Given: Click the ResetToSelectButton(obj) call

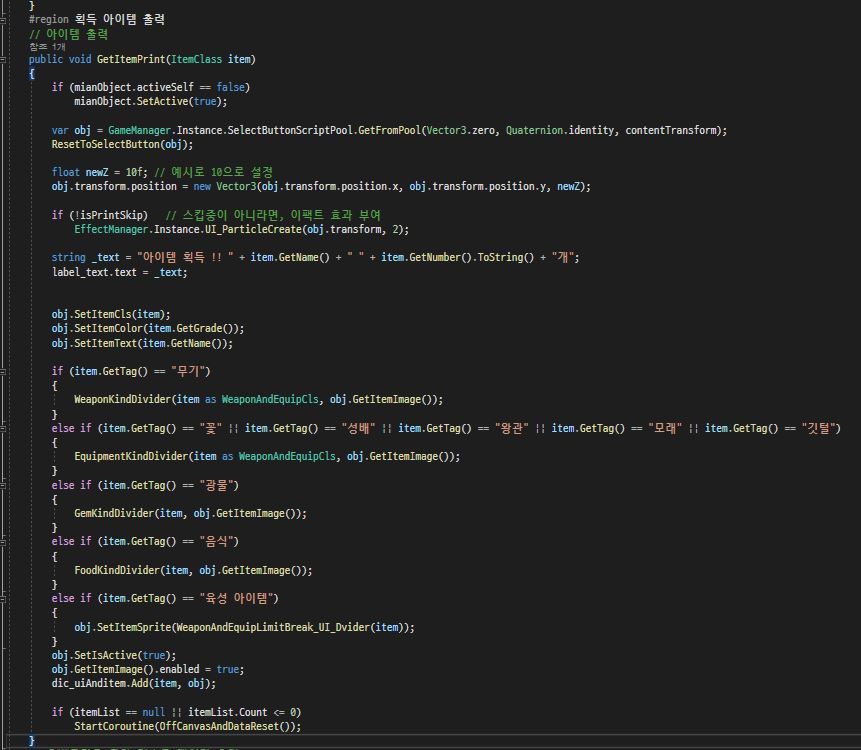Looking at the screenshot, I should click(x=122, y=144).
